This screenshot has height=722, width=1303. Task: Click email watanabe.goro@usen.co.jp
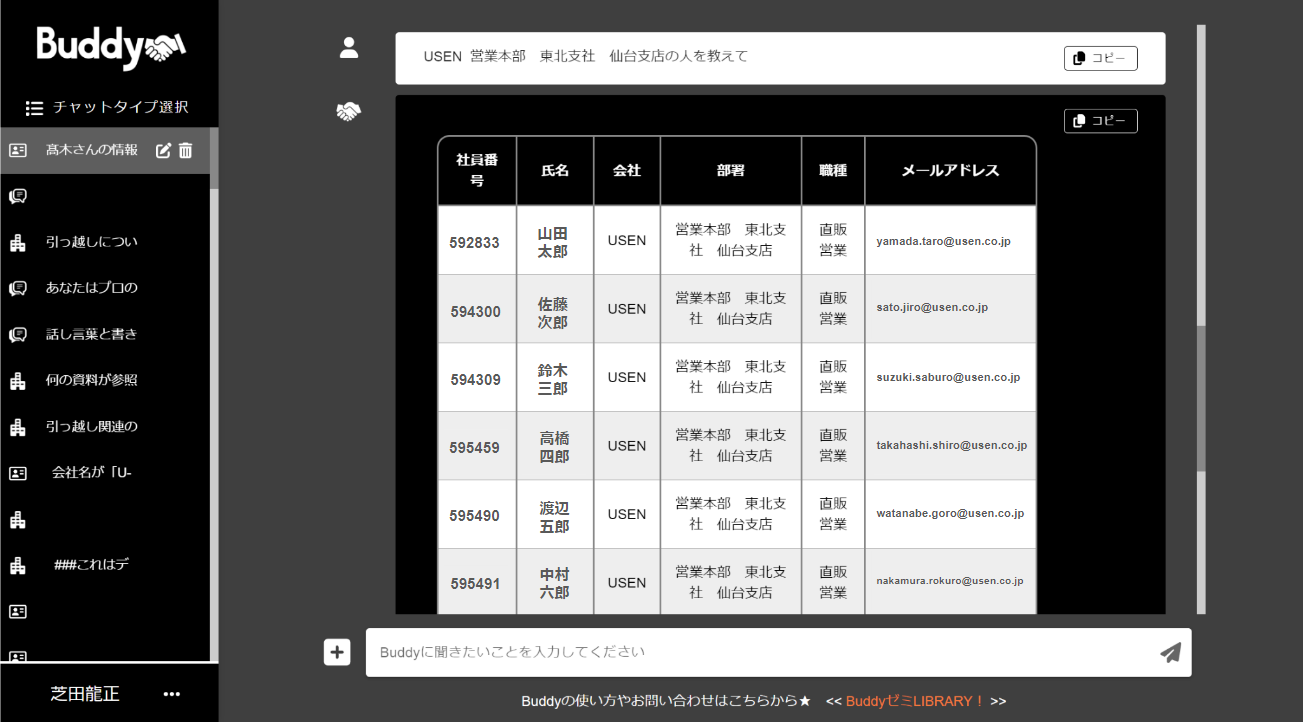[x=950, y=513]
